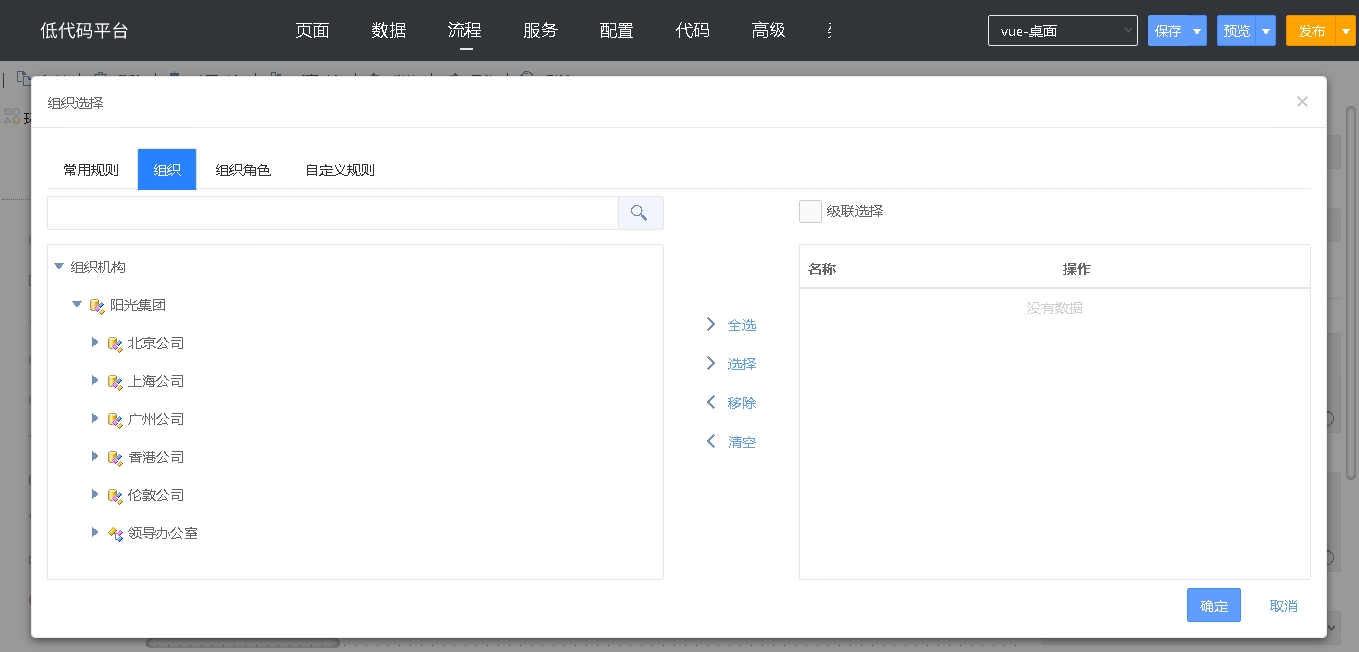
Task: Click the 低代码平台 title
Action: tap(84, 31)
